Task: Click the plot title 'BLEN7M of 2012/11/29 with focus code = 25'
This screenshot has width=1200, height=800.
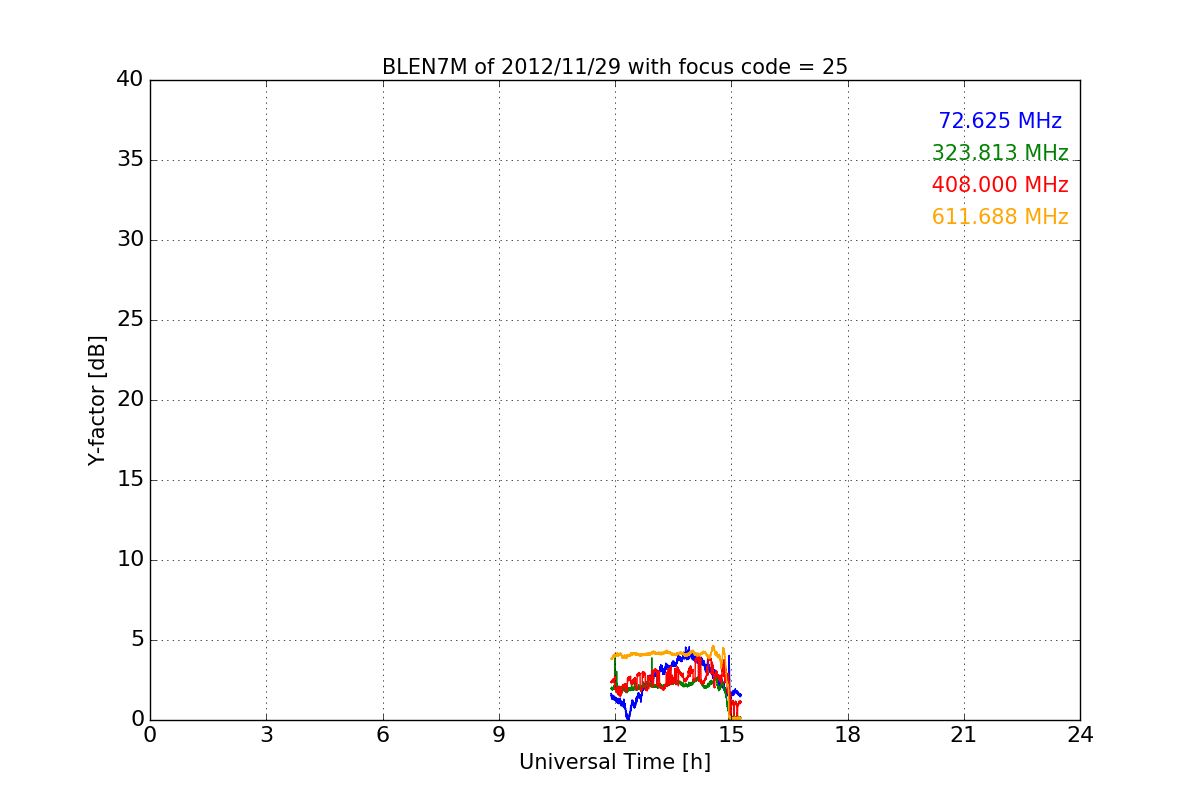Action: [x=614, y=67]
